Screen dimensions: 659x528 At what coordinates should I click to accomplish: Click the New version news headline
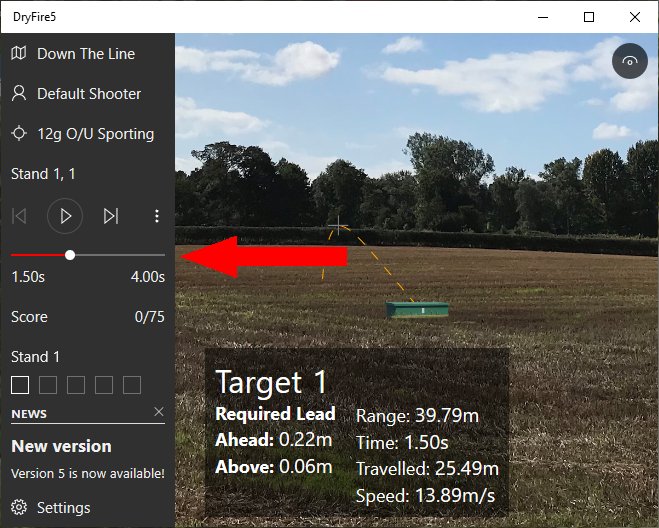click(x=61, y=446)
